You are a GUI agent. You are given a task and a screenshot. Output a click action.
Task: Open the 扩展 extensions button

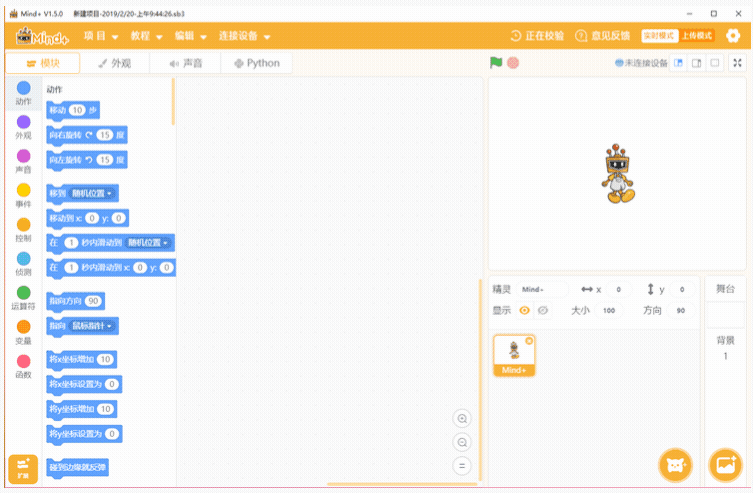pyautogui.click(x=23, y=469)
